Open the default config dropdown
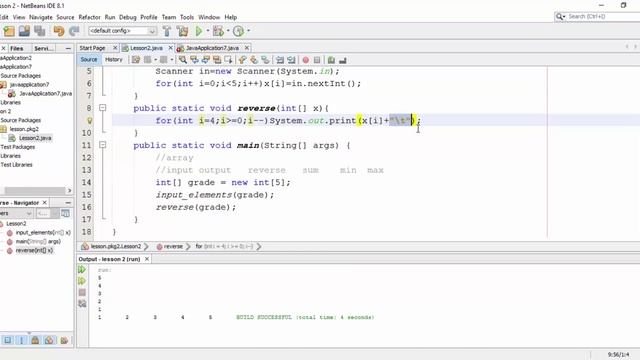The image size is (640, 360). [x=122, y=31]
